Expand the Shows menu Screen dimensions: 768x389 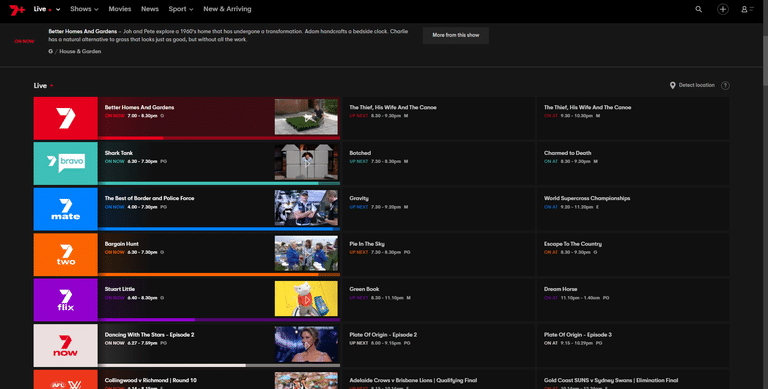[84, 9]
